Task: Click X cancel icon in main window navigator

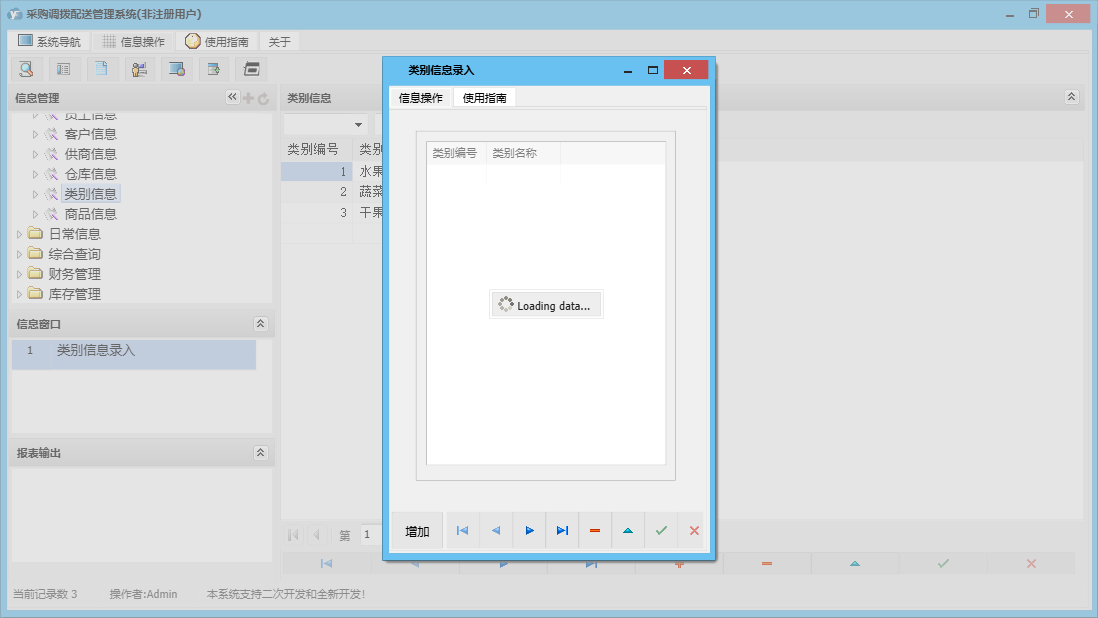Action: tap(1031, 563)
